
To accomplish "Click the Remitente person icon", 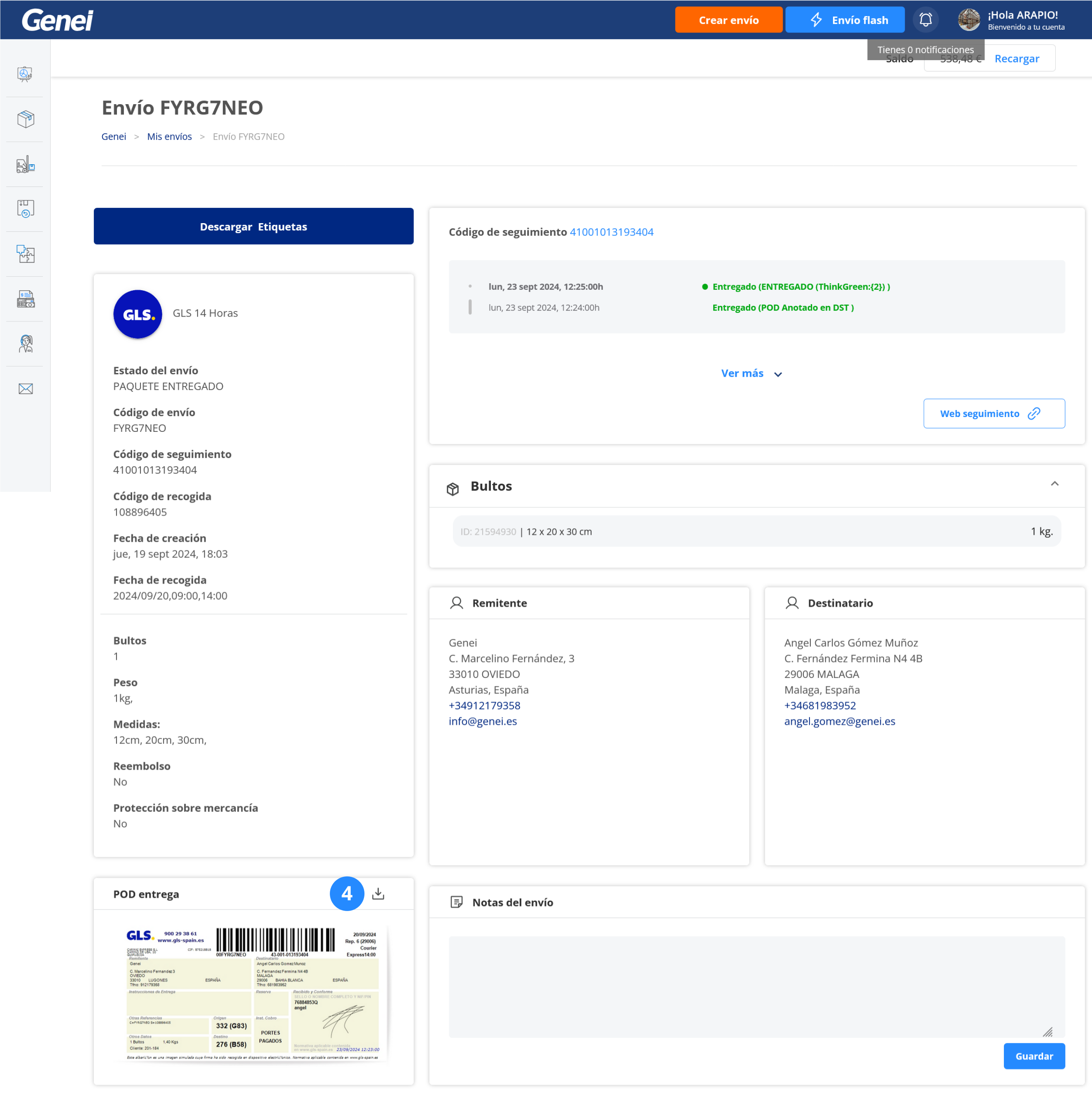I will 457,603.
